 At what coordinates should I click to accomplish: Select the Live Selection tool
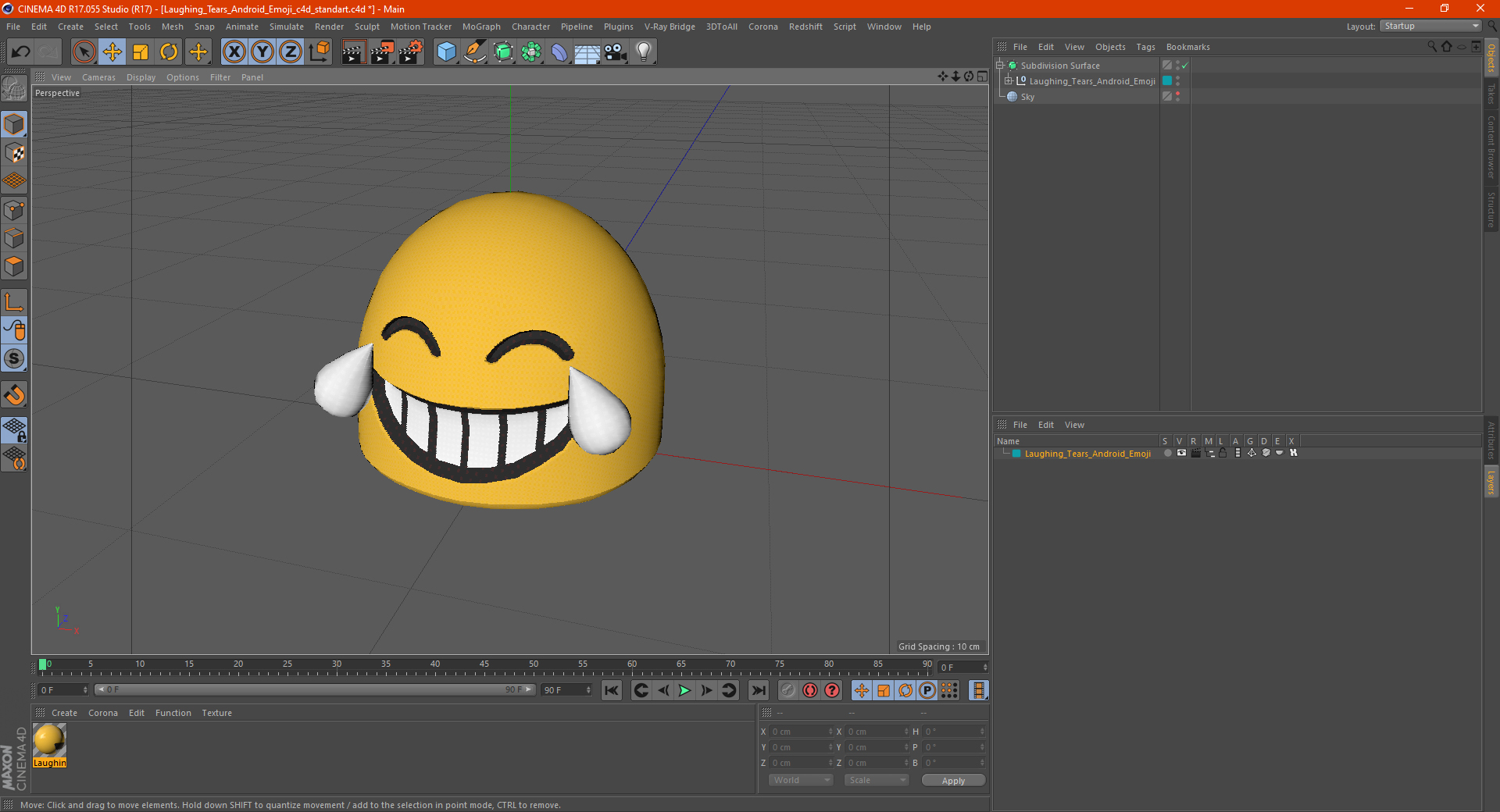[84, 52]
